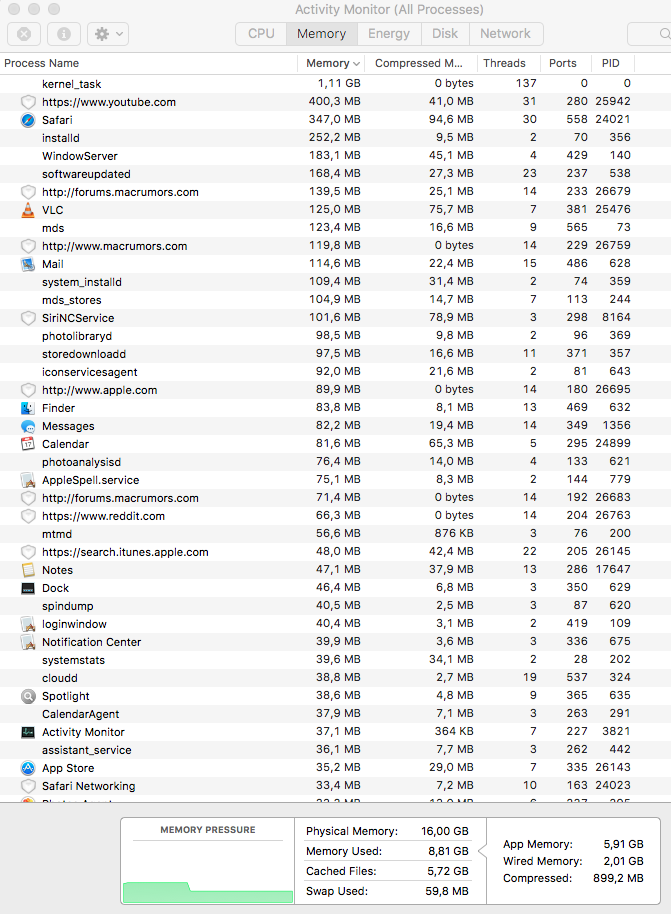Select the search.itunes.apple.com shield icon
Image resolution: width=671 pixels, height=914 pixels.
pyautogui.click(x=28, y=552)
